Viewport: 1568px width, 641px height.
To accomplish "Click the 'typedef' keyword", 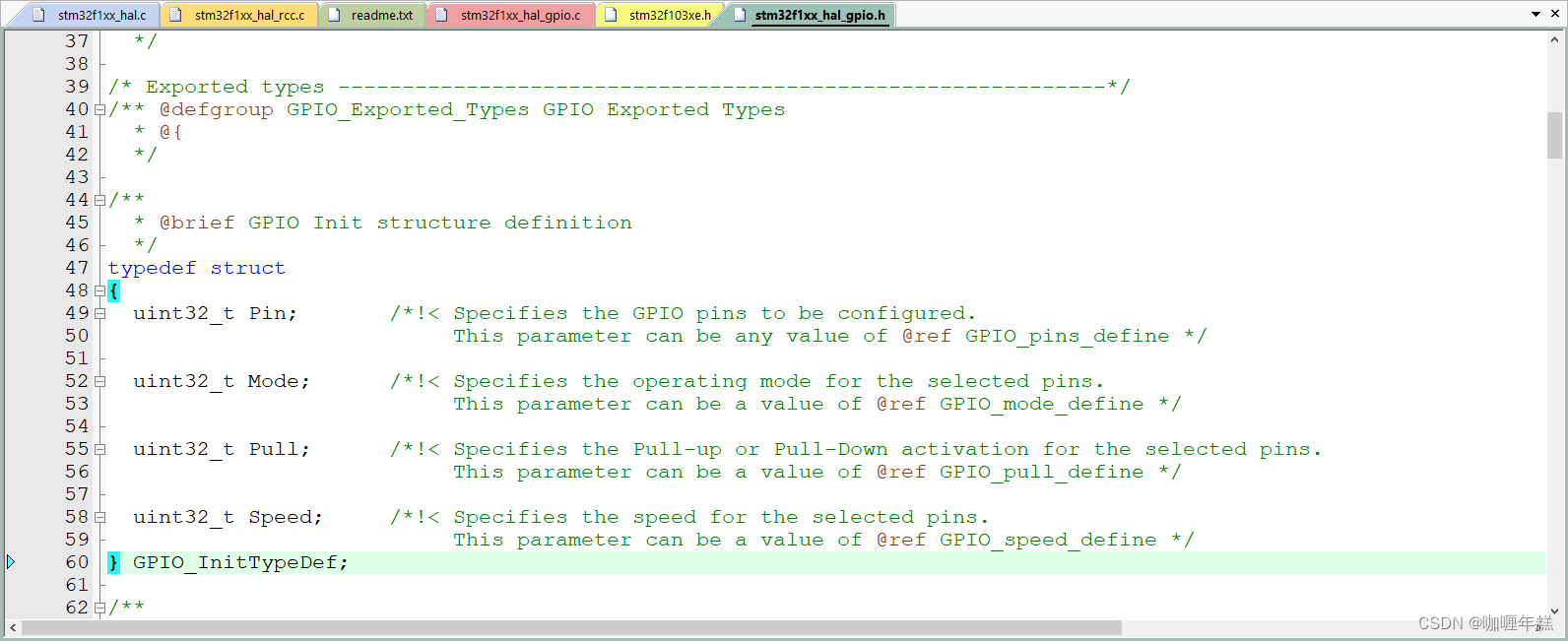I will [x=152, y=268].
